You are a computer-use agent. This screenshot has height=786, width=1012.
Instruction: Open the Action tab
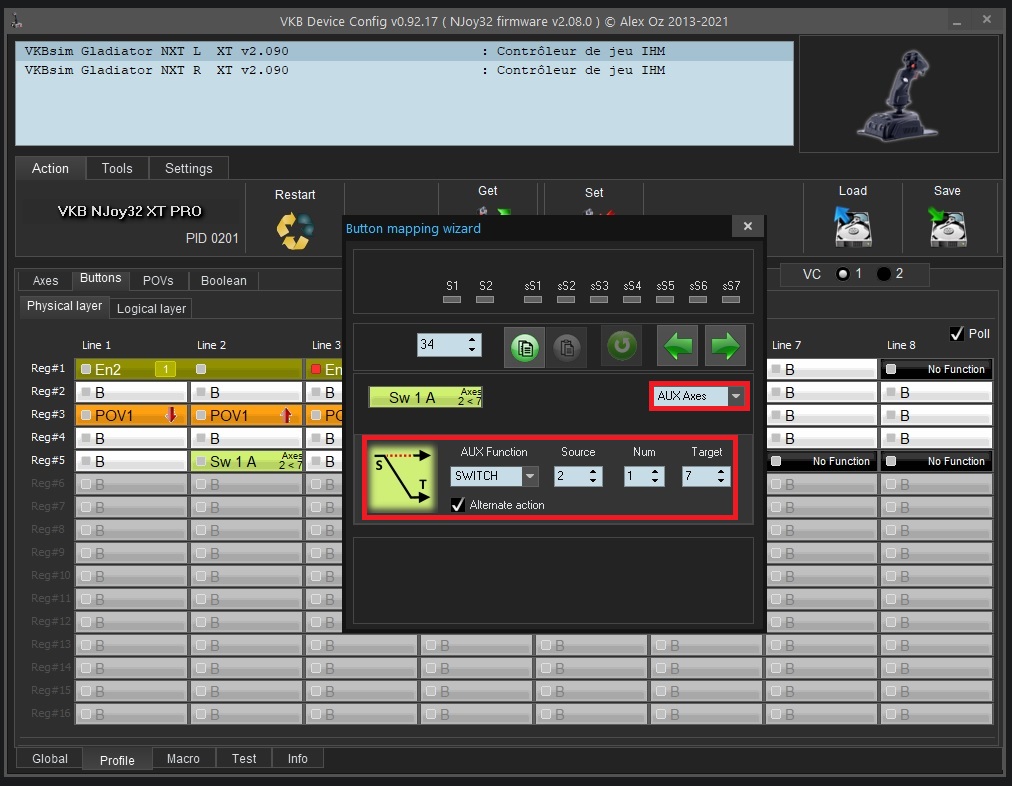pyautogui.click(x=50, y=168)
